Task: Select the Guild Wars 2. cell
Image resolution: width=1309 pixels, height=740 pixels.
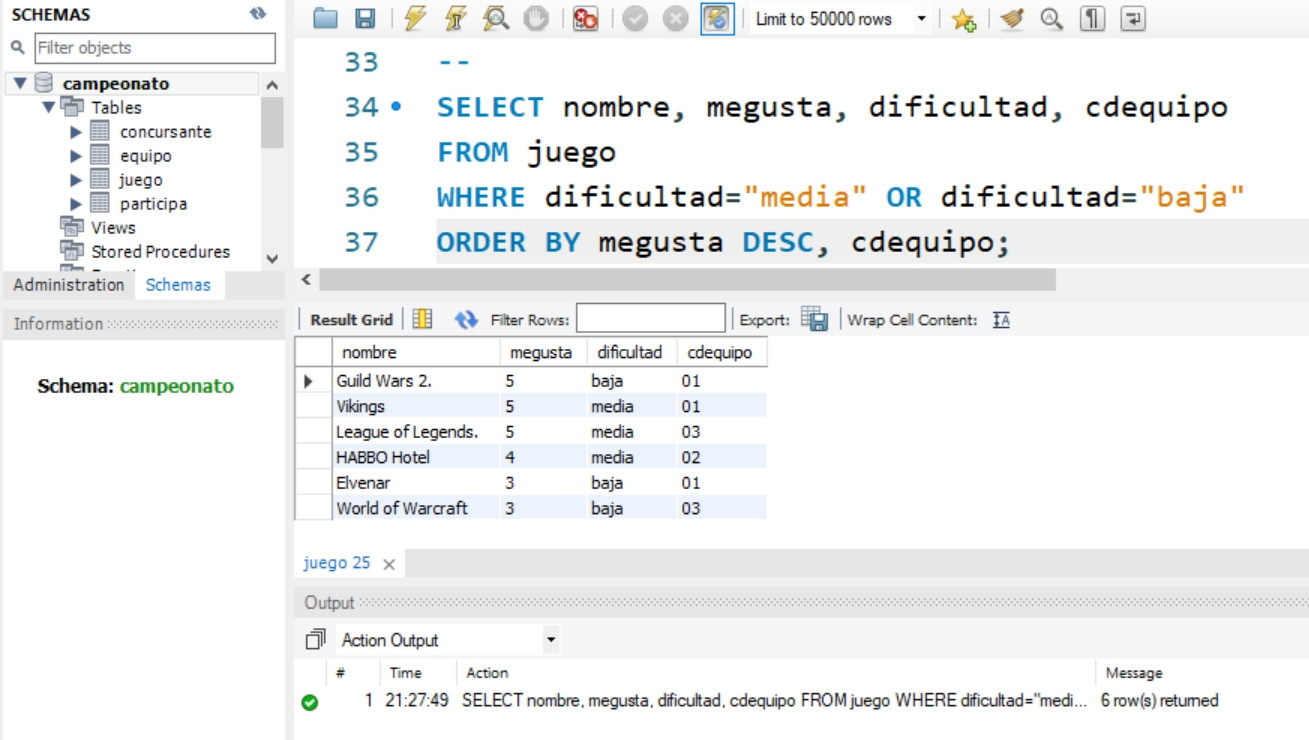Action: tap(416, 381)
